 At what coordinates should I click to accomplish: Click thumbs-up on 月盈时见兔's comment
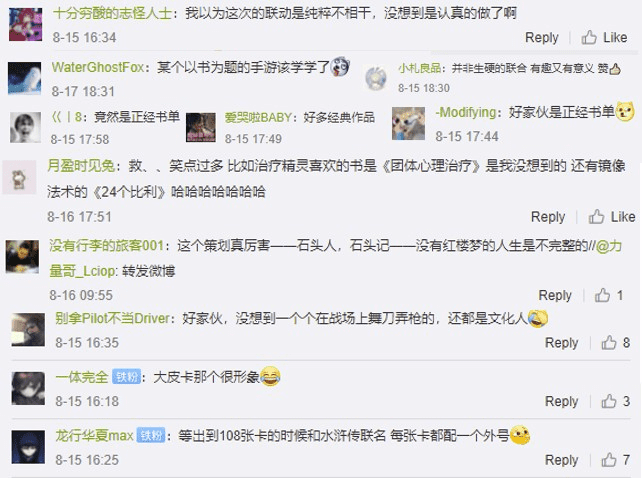click(612, 217)
